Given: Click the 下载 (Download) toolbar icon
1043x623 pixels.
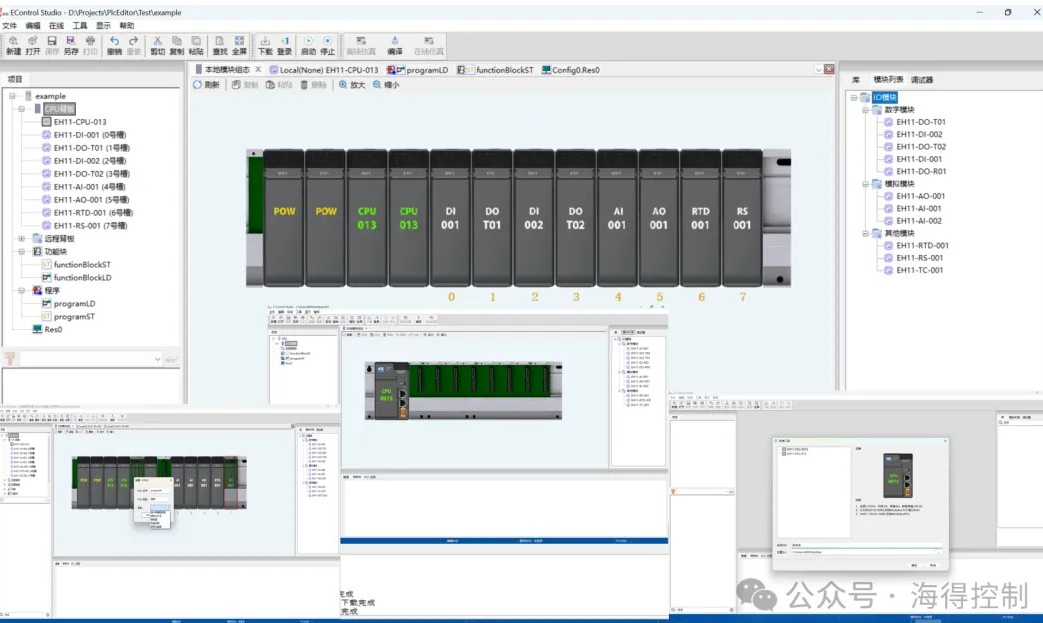Looking at the screenshot, I should [x=265, y=44].
